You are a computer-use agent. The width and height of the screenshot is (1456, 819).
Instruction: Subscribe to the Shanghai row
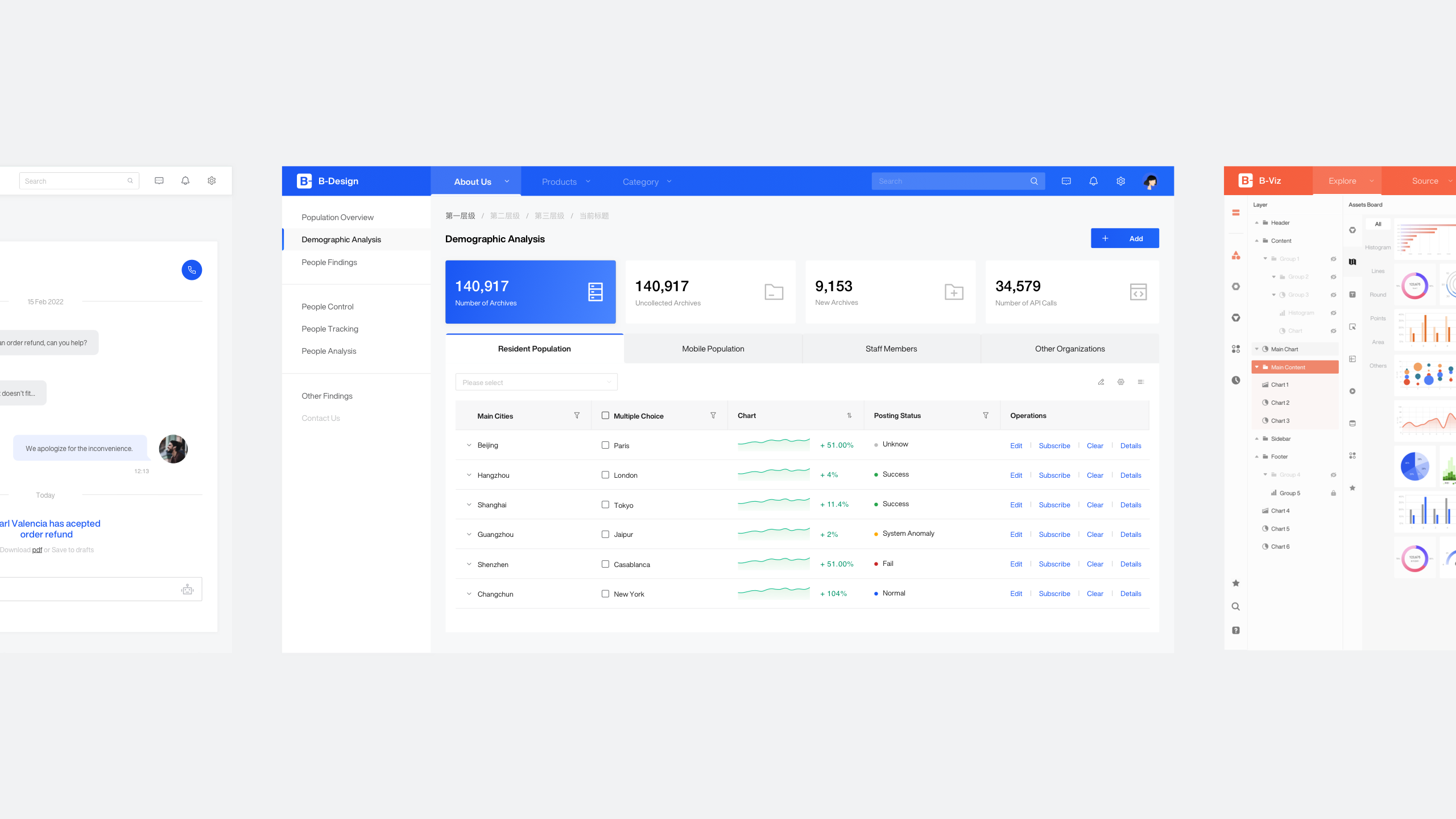coord(1054,504)
